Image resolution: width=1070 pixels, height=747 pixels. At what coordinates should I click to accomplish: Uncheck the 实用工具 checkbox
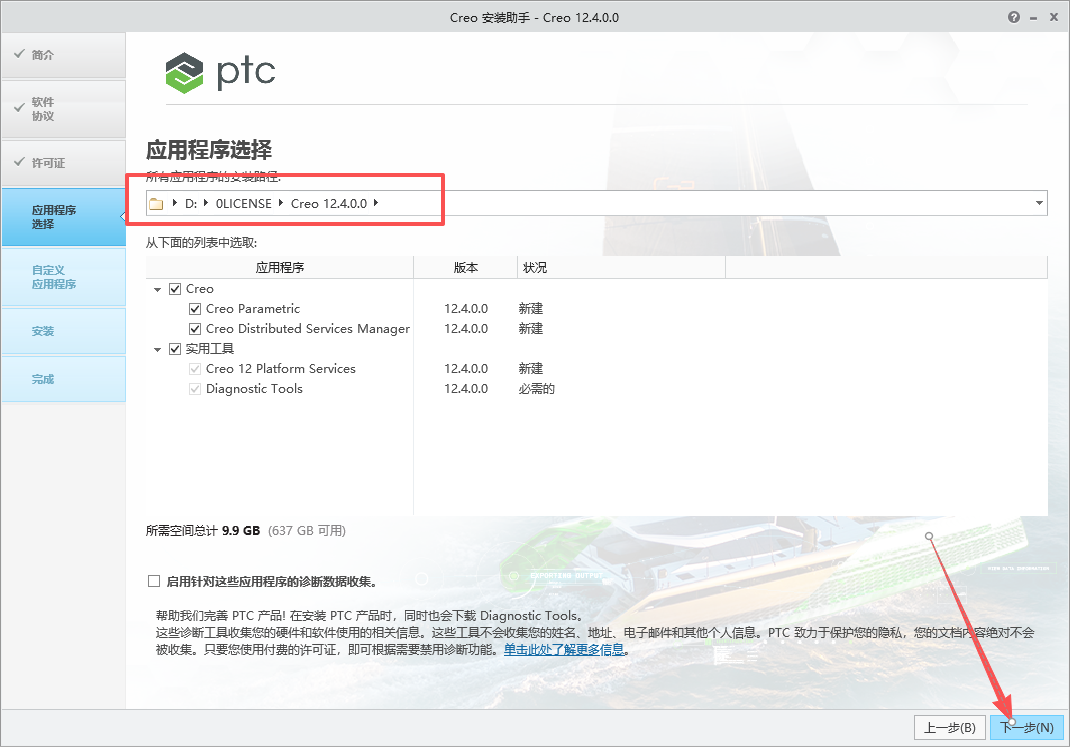pyautogui.click(x=175, y=348)
